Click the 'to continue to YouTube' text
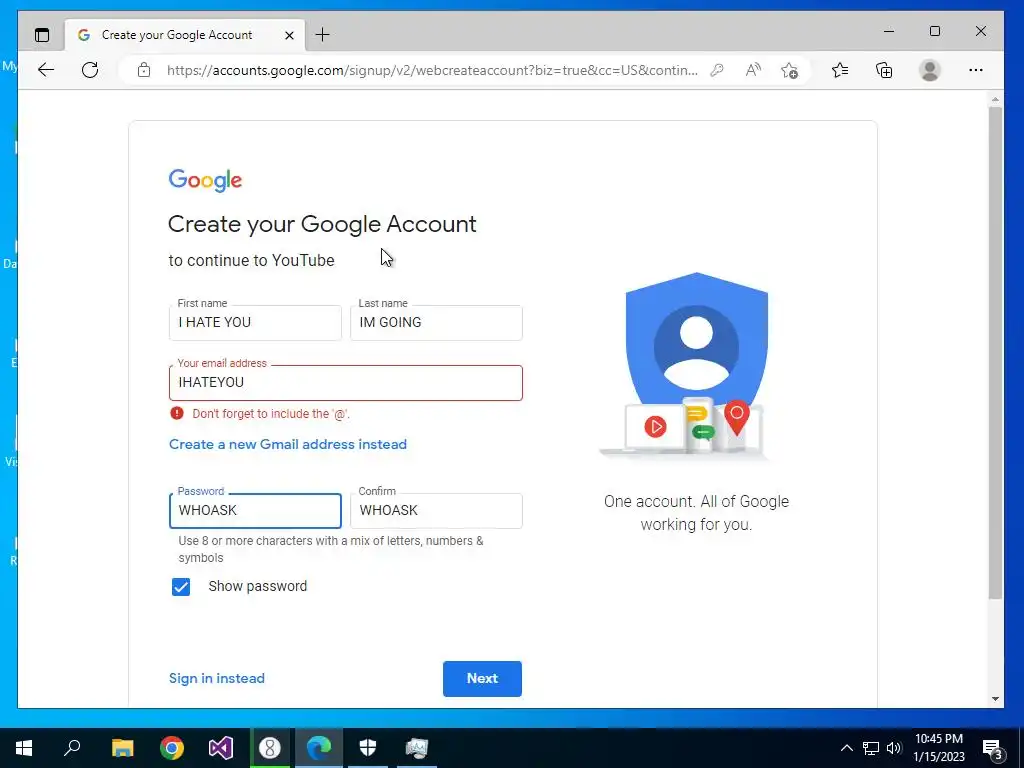The image size is (1024, 768). (x=251, y=261)
